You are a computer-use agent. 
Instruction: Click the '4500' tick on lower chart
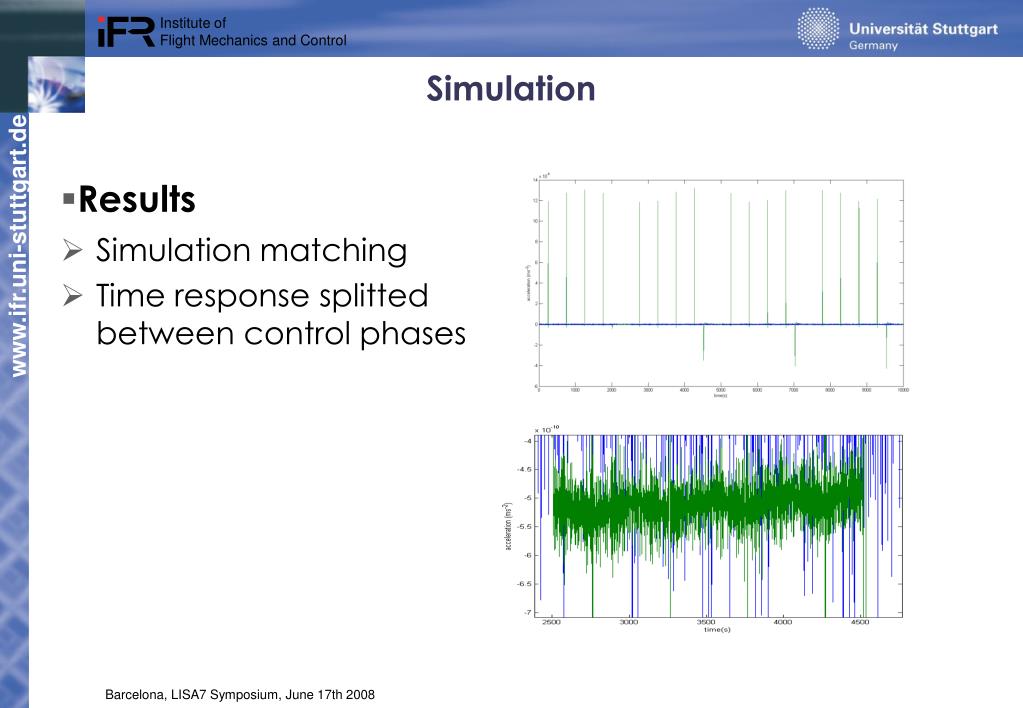point(860,622)
